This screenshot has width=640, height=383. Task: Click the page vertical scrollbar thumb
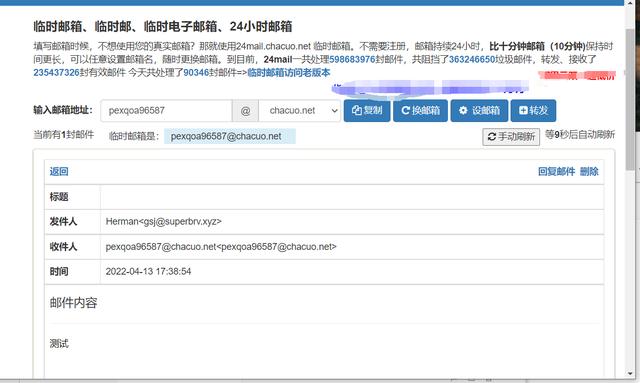(x=631, y=100)
